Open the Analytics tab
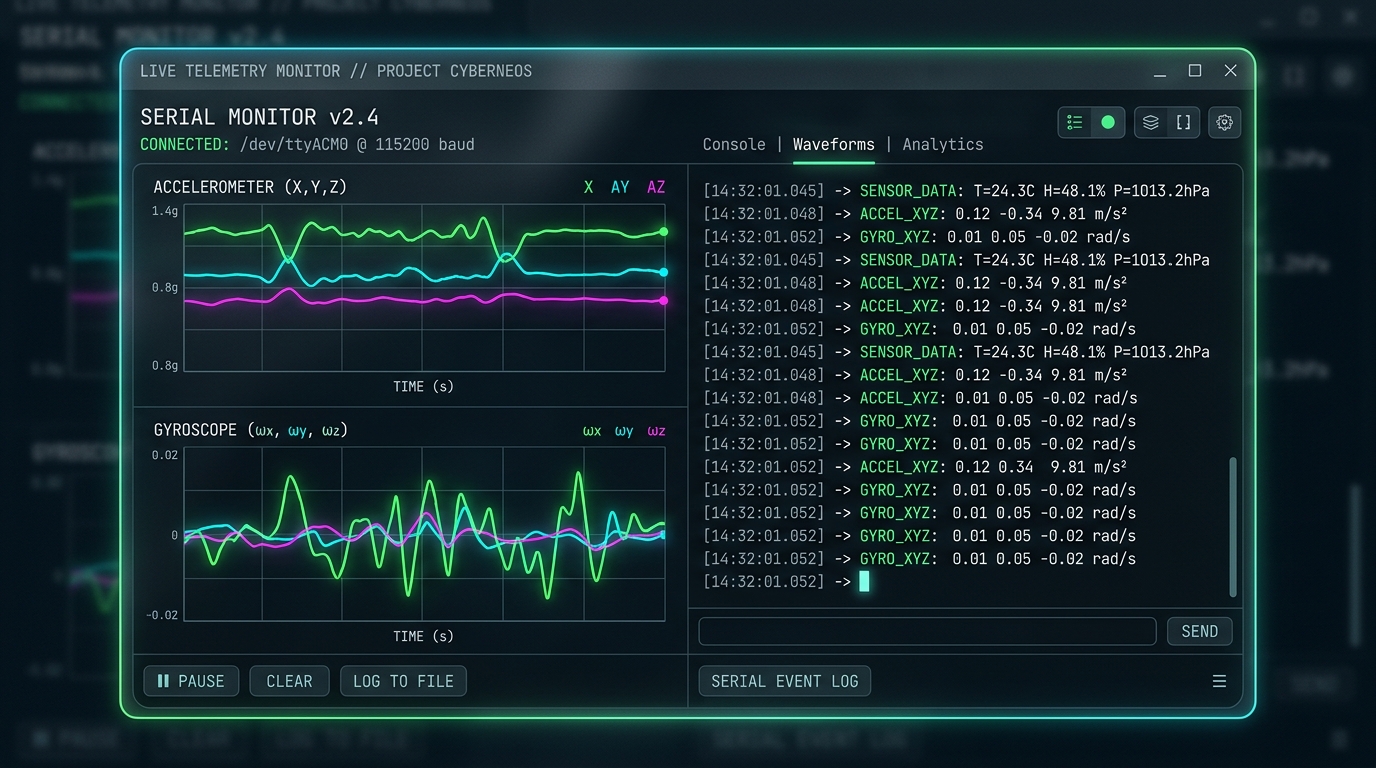This screenshot has height=768, width=1376. click(x=943, y=144)
